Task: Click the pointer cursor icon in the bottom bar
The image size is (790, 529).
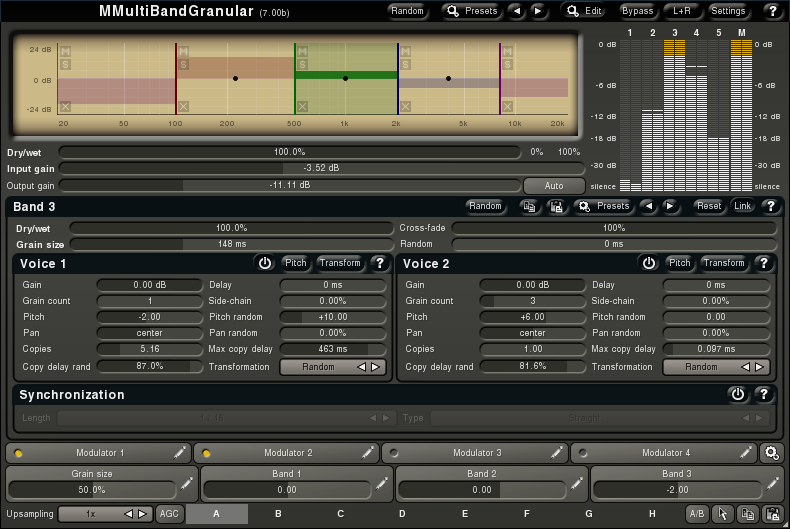Action: point(722,514)
